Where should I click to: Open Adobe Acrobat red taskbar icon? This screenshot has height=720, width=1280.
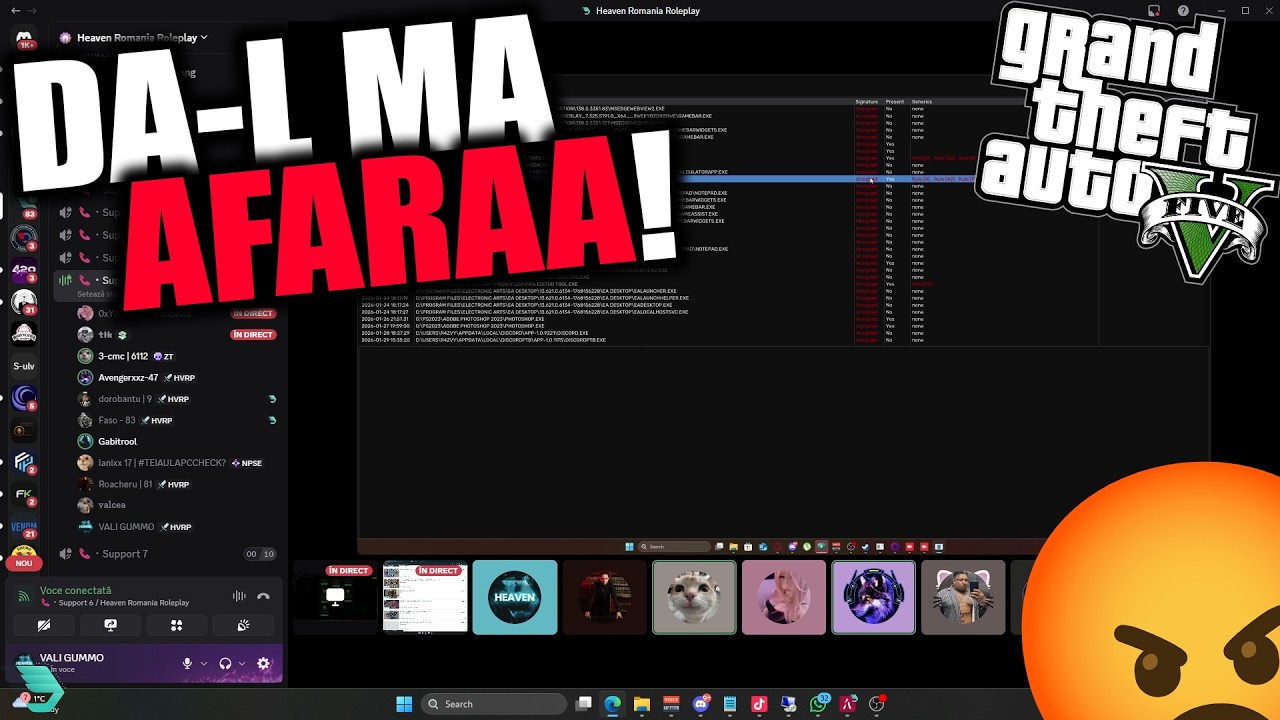(848, 704)
